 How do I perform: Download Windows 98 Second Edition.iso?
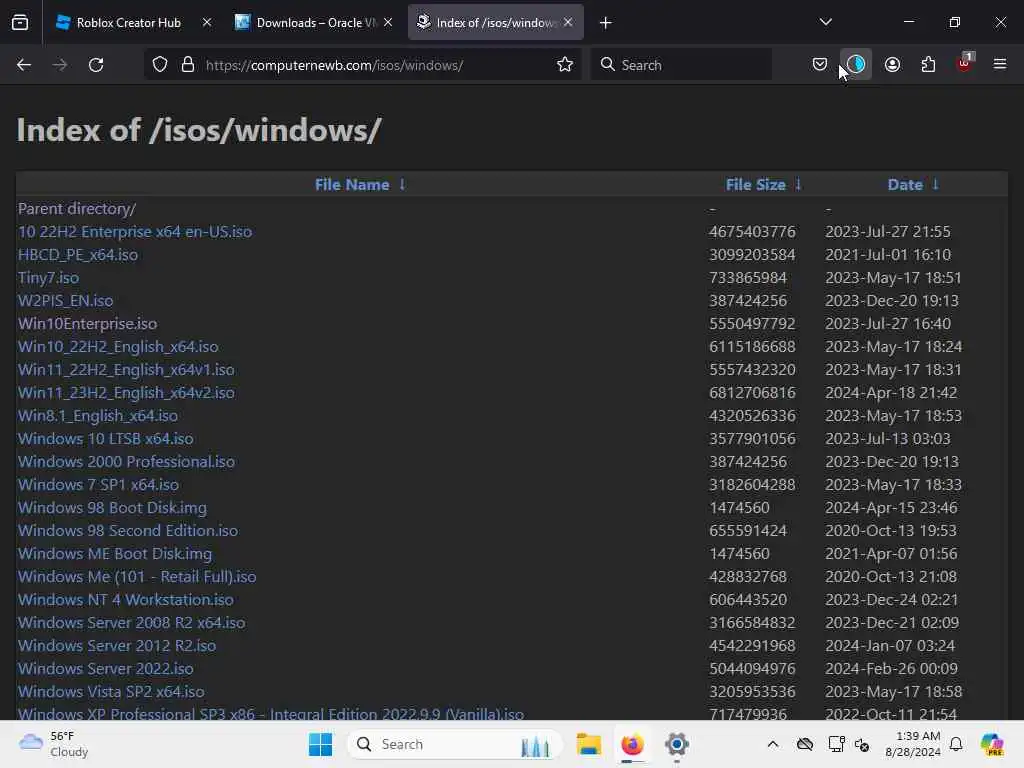[128, 531]
